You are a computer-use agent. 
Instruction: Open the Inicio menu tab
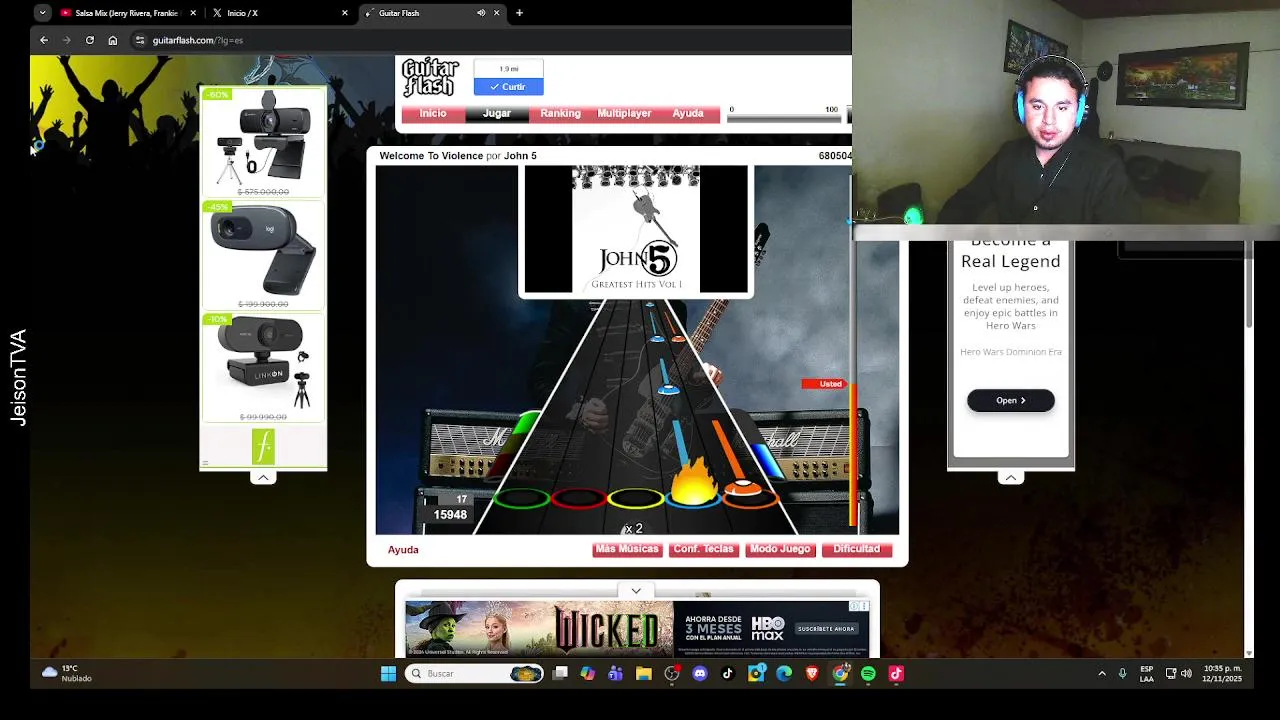click(433, 113)
